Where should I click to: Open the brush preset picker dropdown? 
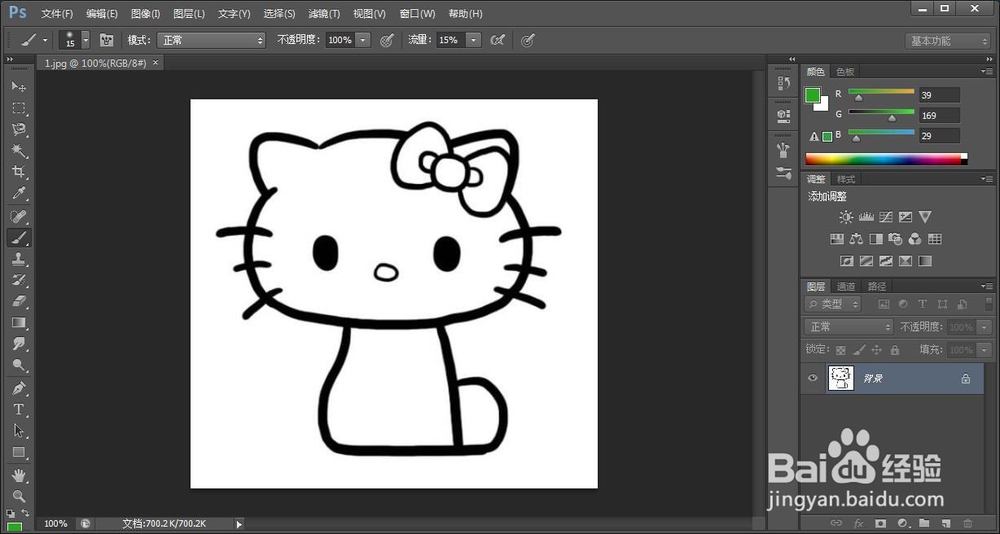pos(85,40)
